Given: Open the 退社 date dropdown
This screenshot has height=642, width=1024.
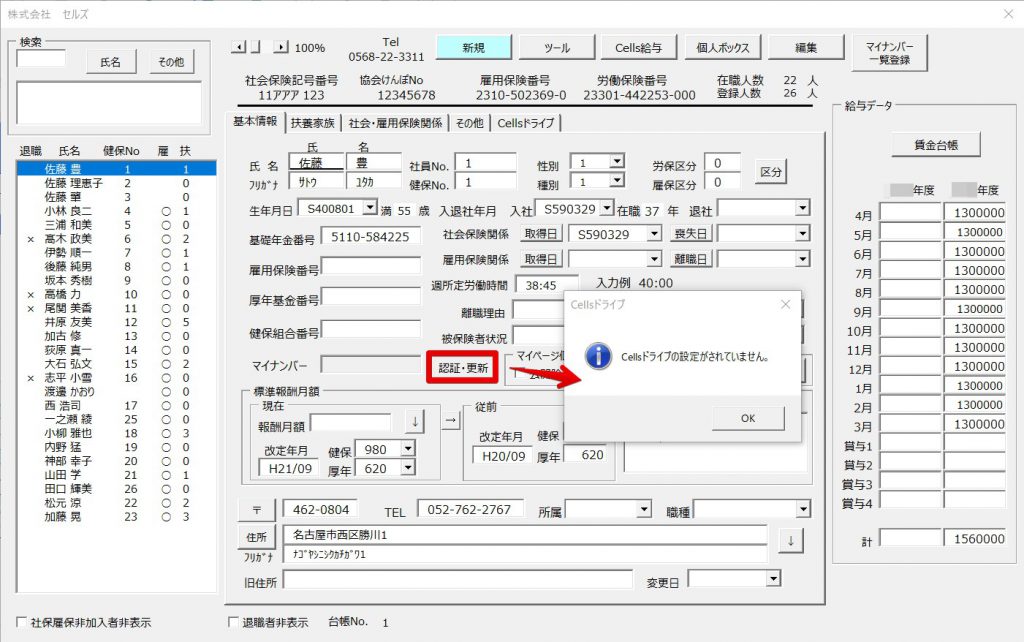Looking at the screenshot, I should pos(803,209).
